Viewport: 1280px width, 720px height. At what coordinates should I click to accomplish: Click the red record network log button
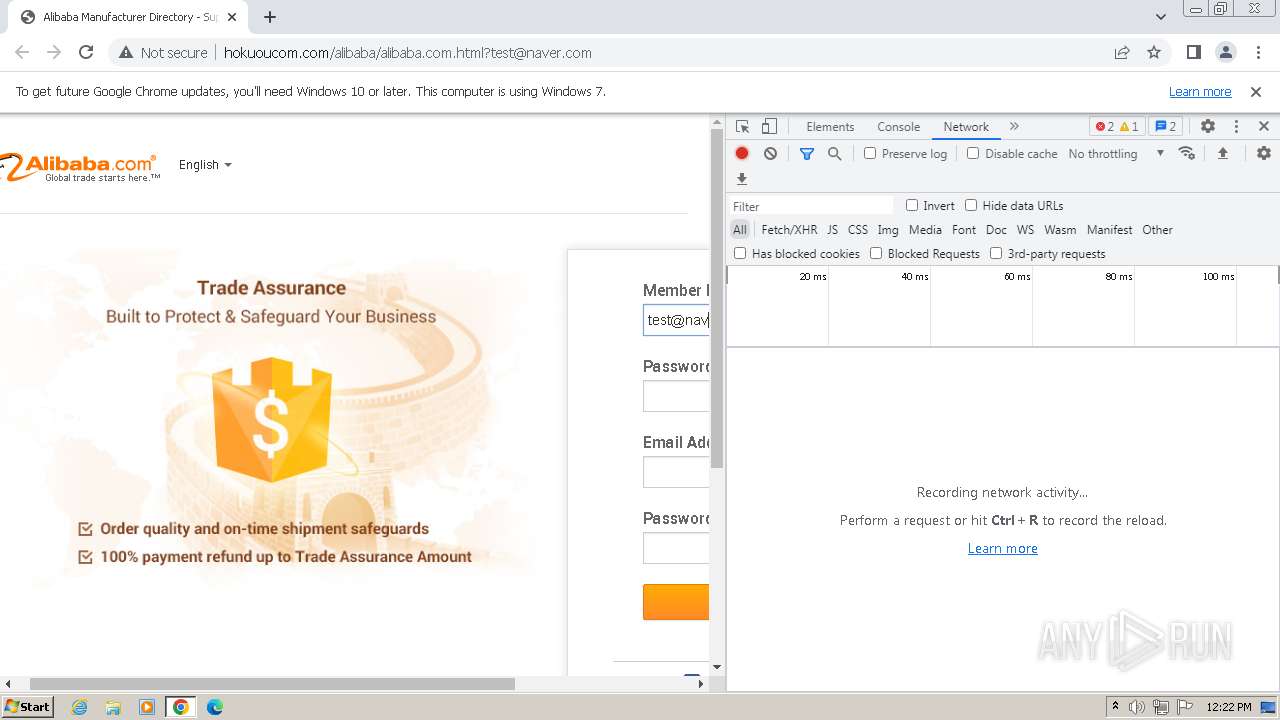[742, 153]
